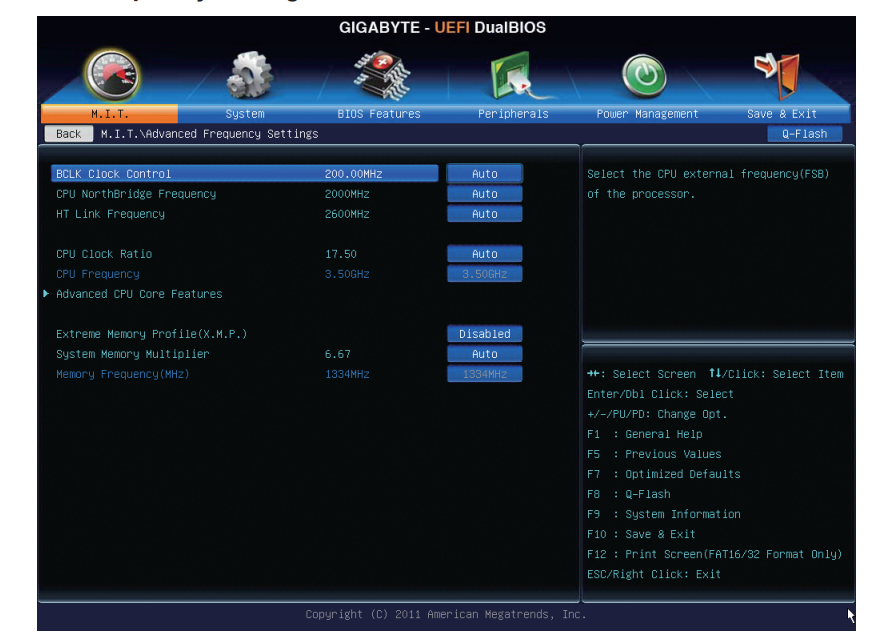Screen dimensions: 871x639
Task: Click the F5 Previous Values hint
Action: click(x=654, y=454)
